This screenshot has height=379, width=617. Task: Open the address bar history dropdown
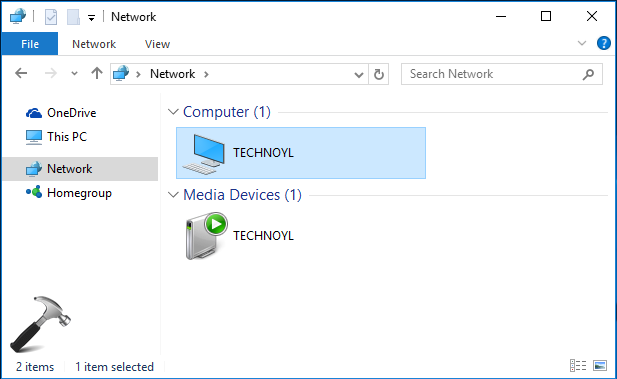[x=358, y=74]
